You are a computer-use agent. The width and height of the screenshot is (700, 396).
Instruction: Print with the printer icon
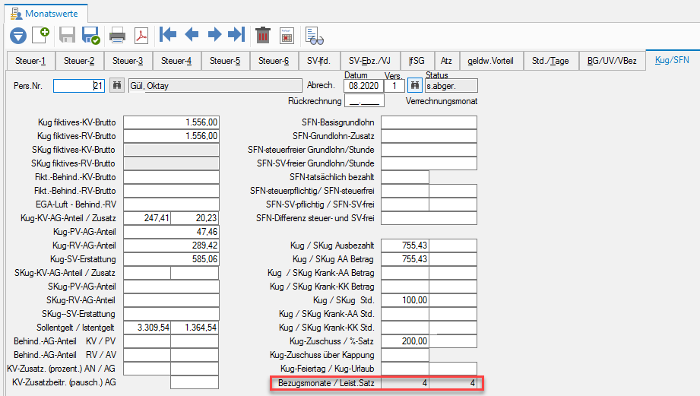click(117, 35)
